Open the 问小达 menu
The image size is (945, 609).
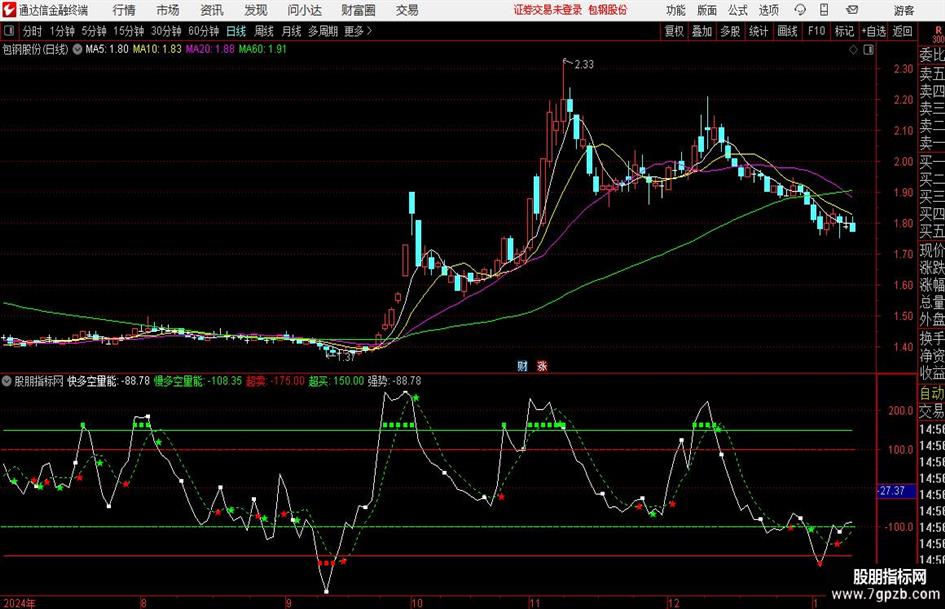coord(304,10)
